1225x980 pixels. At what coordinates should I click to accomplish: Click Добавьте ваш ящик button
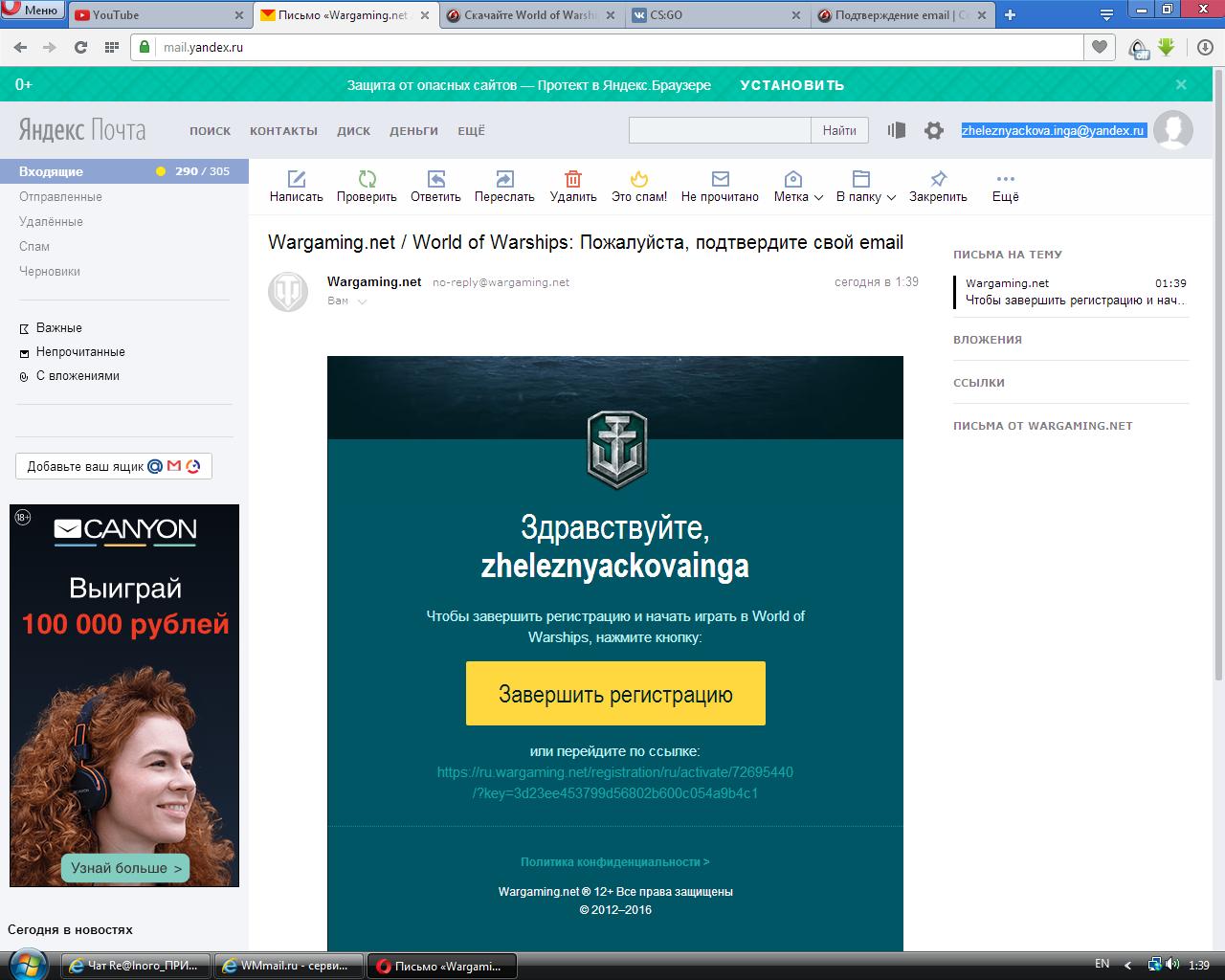114,466
